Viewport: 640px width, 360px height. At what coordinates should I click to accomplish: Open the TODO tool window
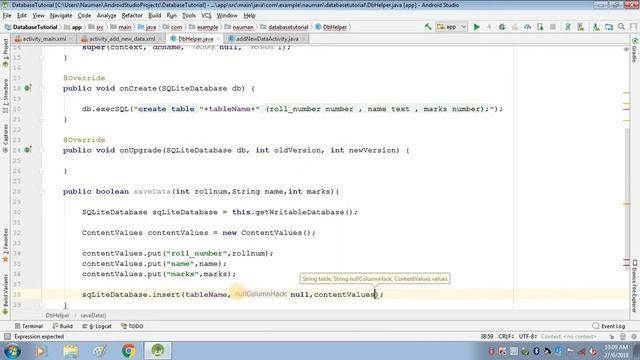(132, 326)
